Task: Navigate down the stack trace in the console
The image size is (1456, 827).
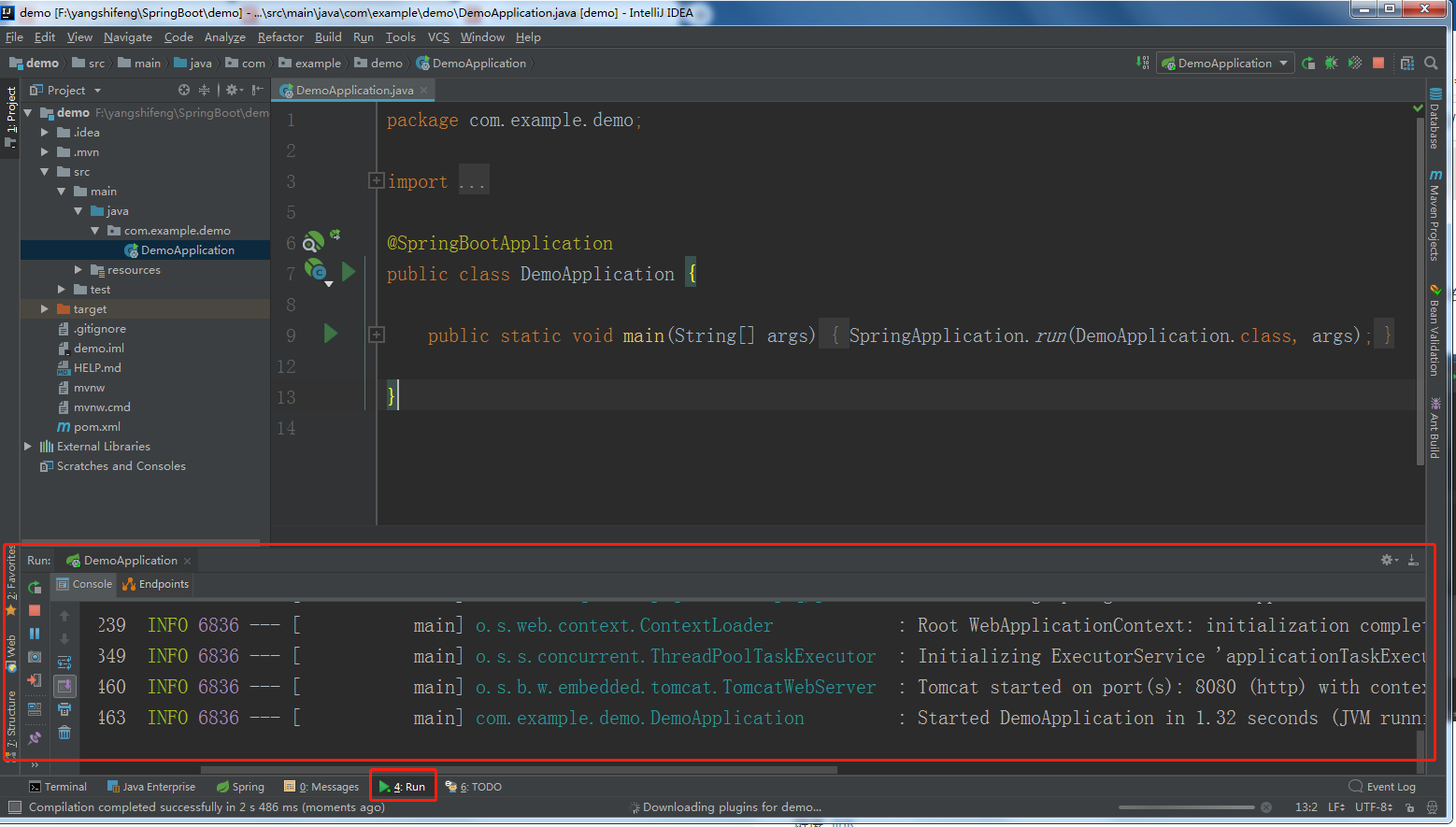Action: click(64, 638)
